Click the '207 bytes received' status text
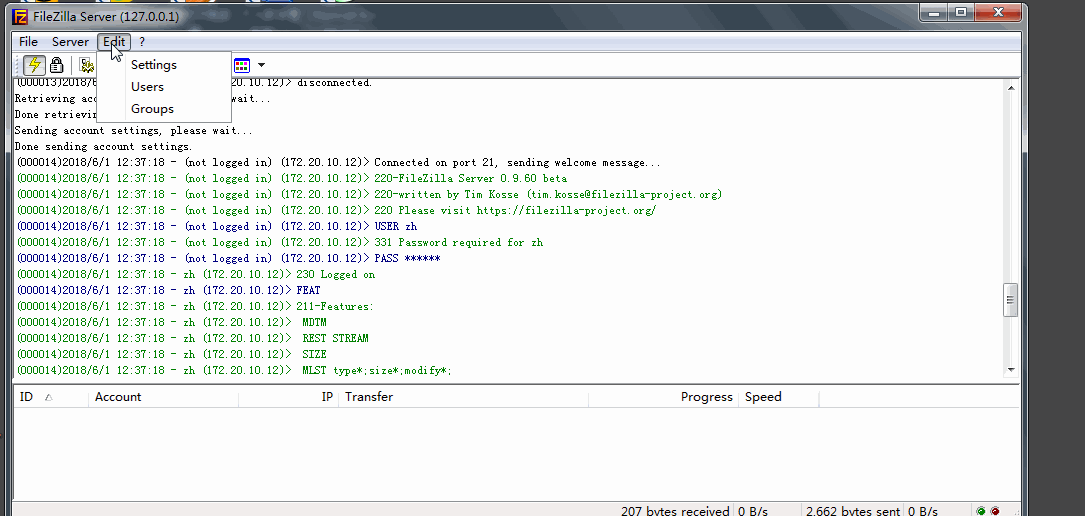The image size is (1085, 516). (675, 511)
